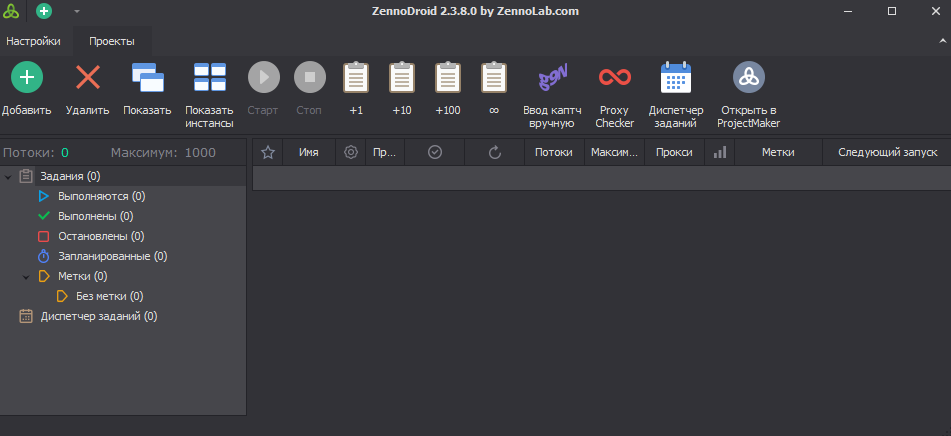Add one run with +1 clipboard icon
The width and height of the screenshot is (951, 436).
pyautogui.click(x=356, y=78)
